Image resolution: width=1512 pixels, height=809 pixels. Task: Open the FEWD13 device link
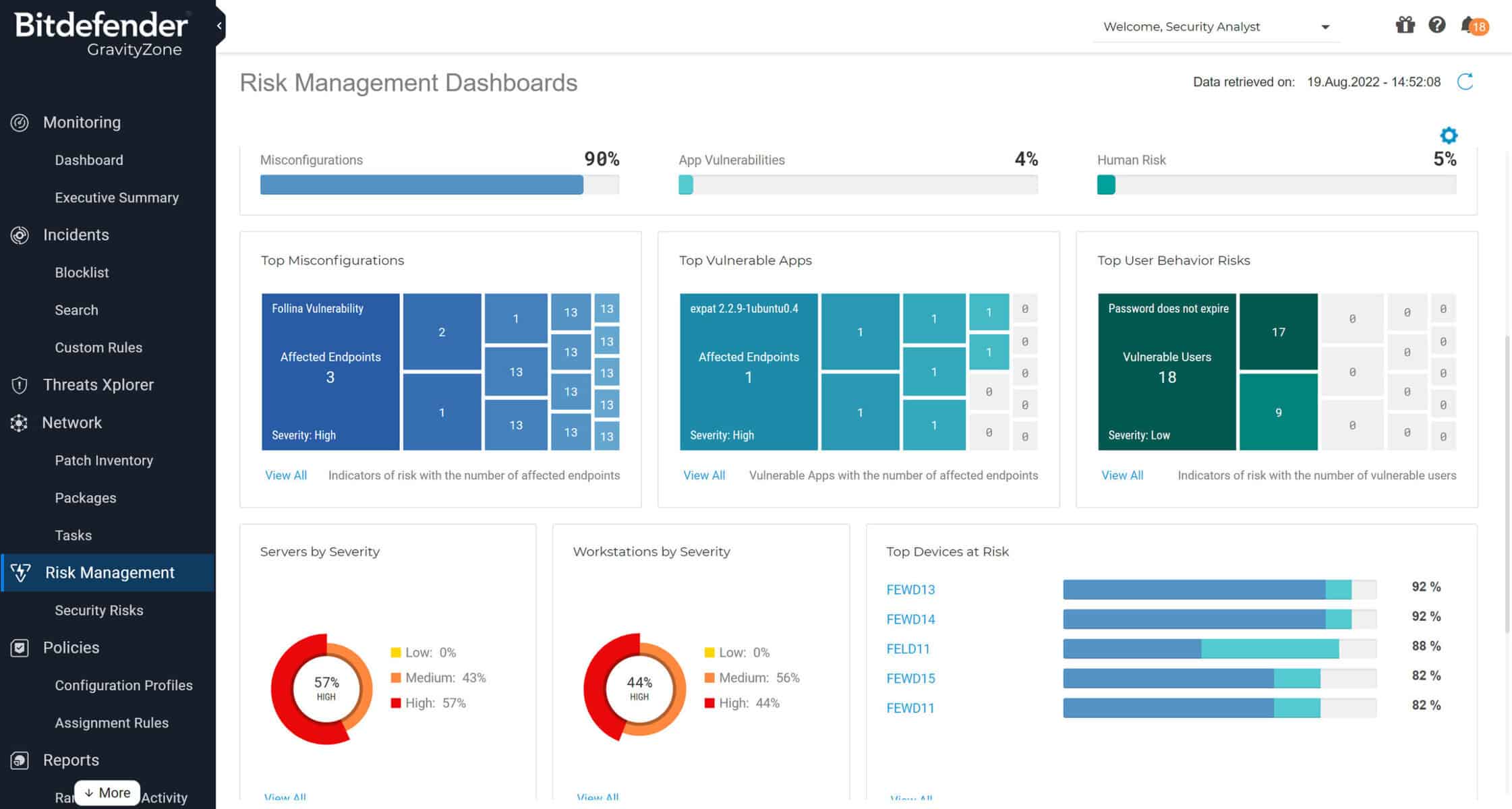pos(910,590)
